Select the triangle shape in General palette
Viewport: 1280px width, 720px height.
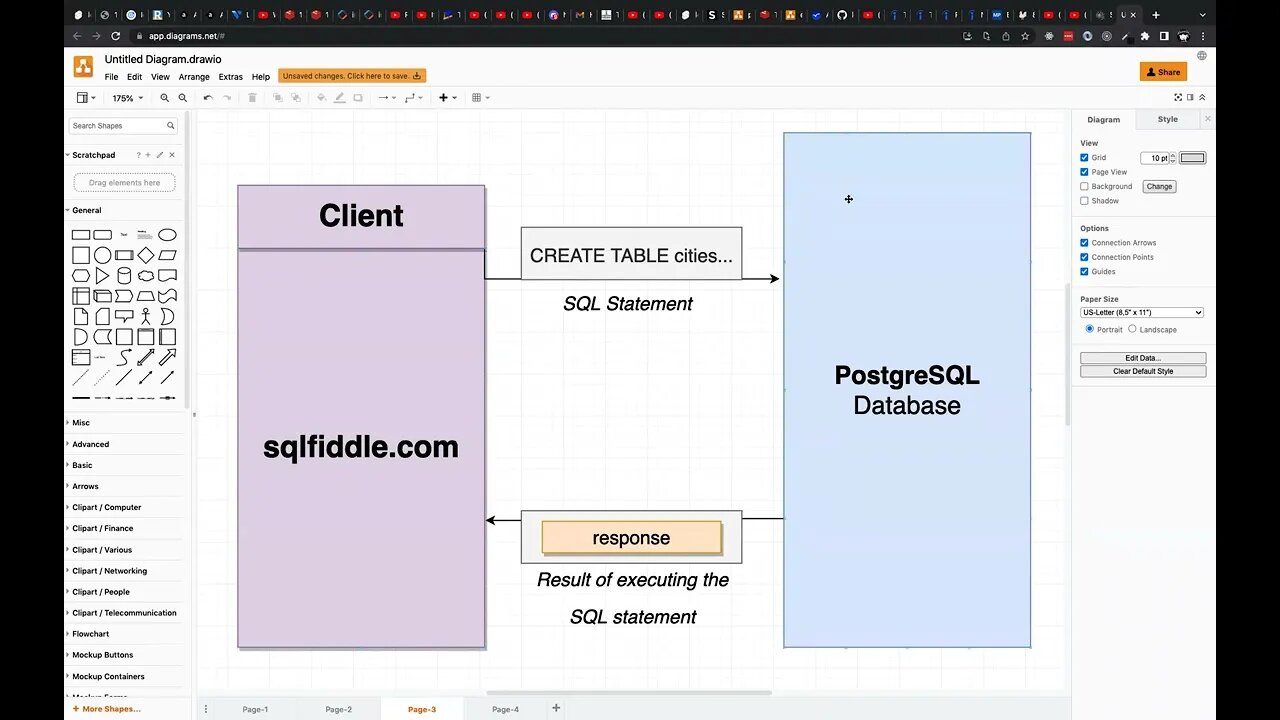[x=102, y=276]
